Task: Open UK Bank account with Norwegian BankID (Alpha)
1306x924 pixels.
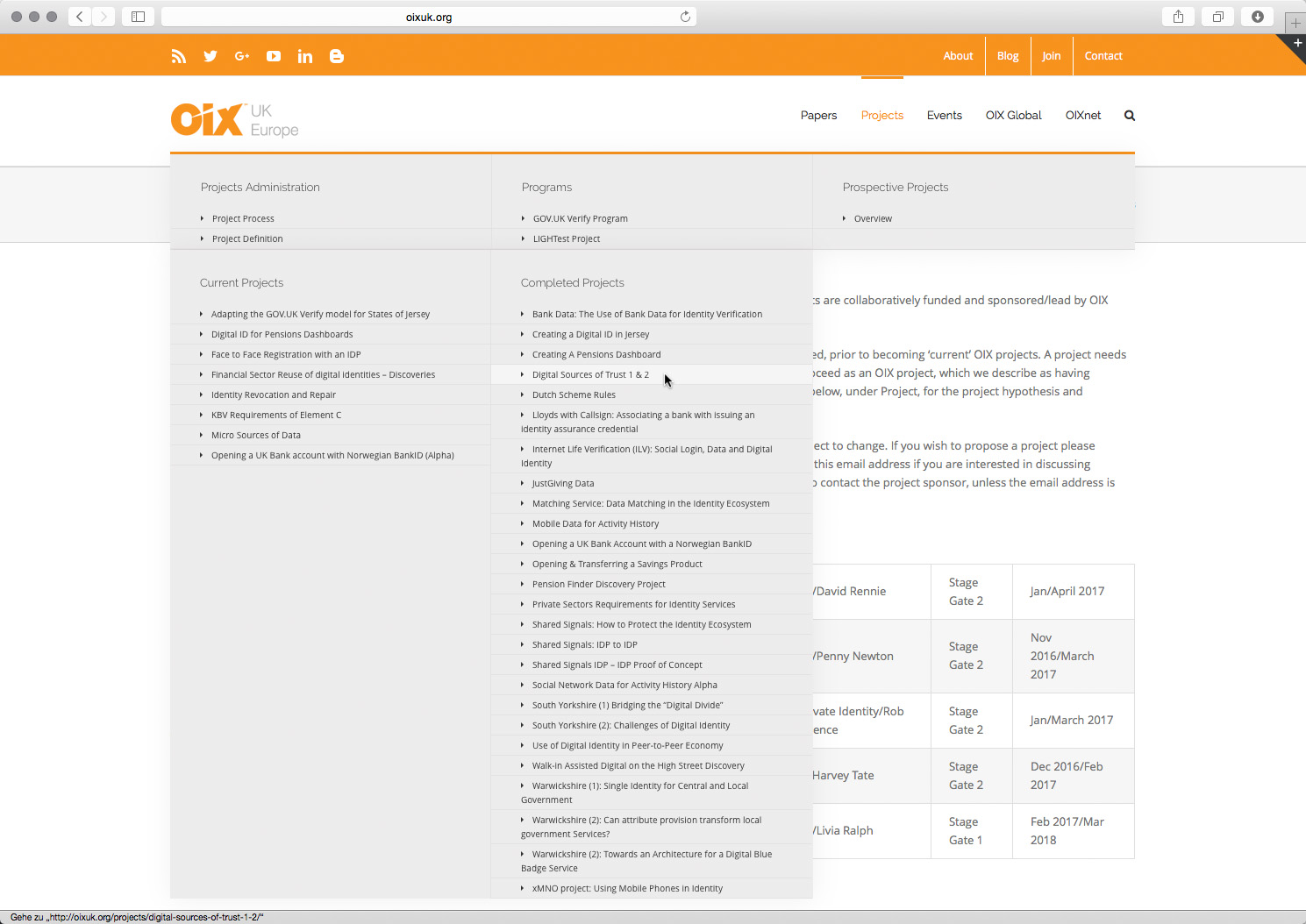Action: (331, 455)
